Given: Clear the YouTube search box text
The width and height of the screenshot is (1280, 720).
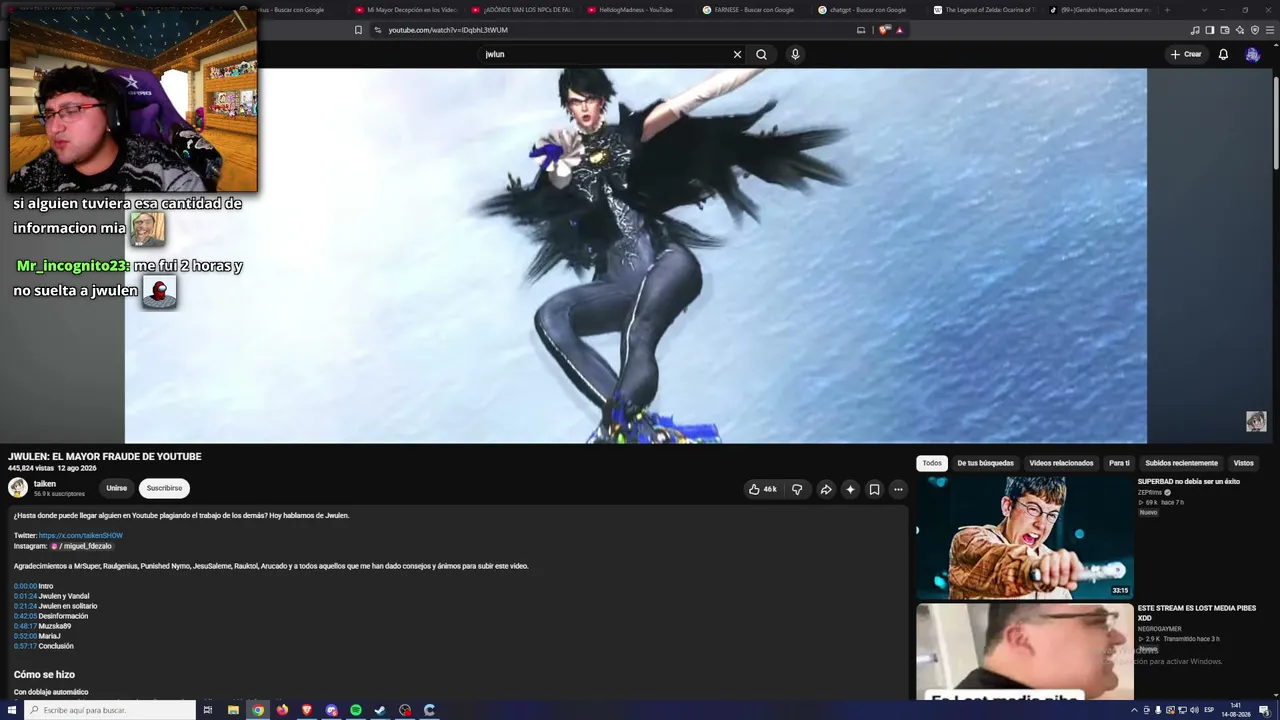Looking at the screenshot, I should click(737, 54).
